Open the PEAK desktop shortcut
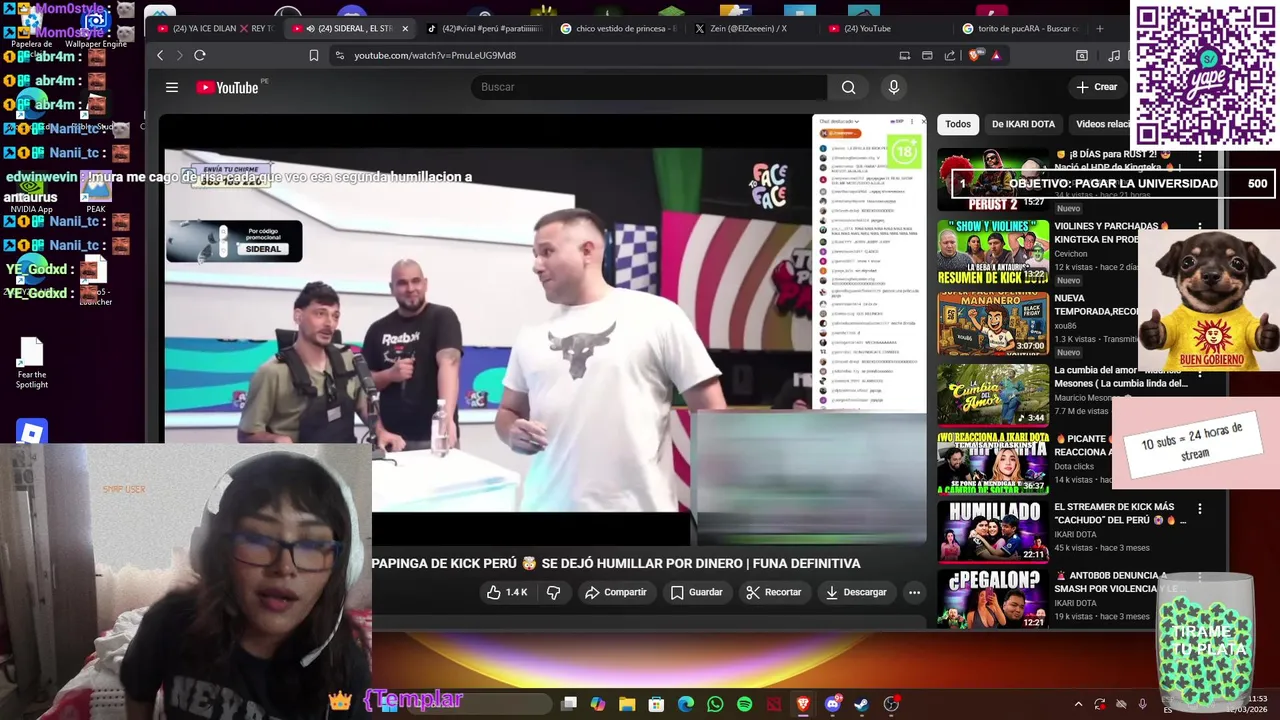The image size is (1280, 720). (96, 191)
